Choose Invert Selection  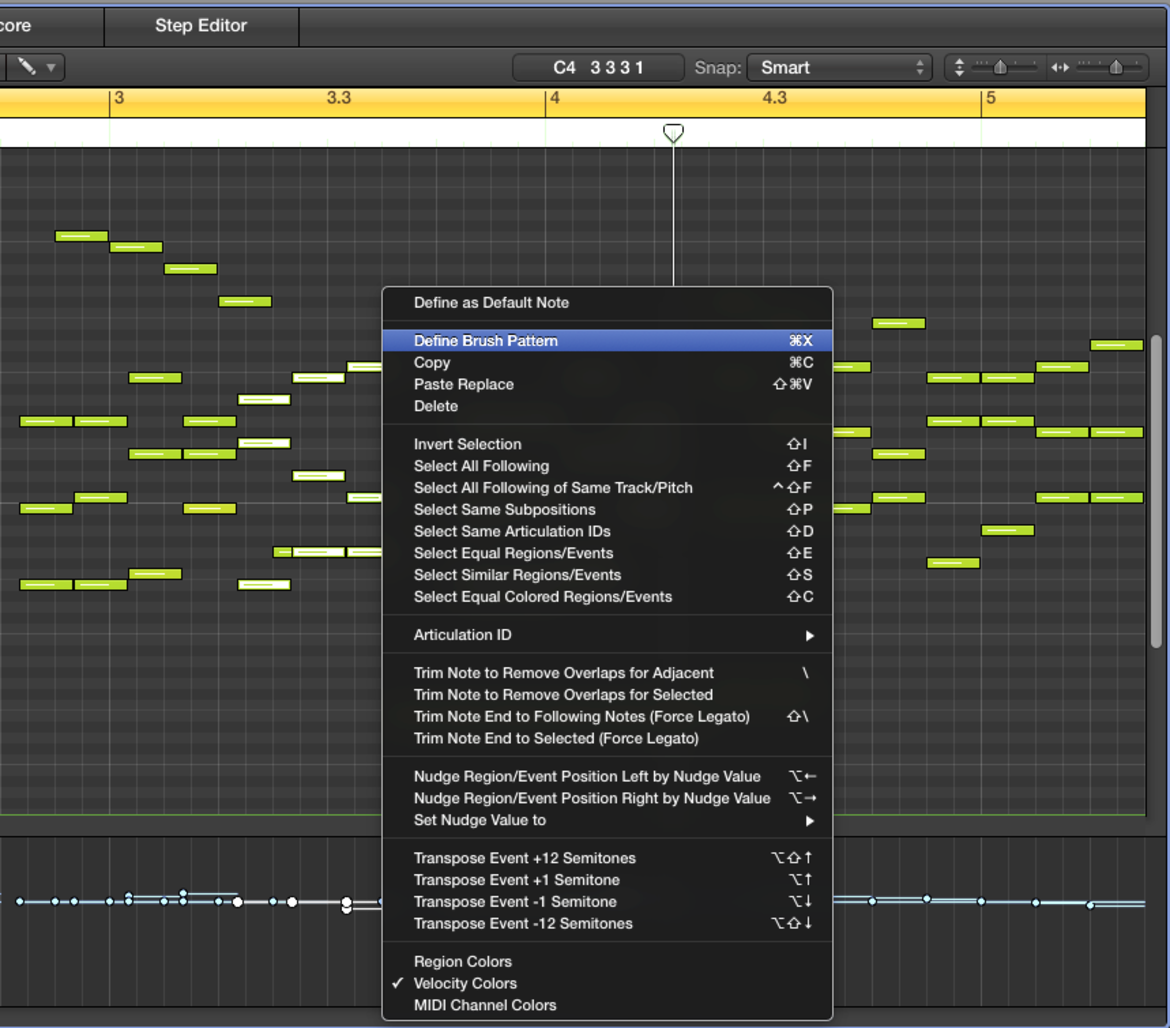click(607, 444)
